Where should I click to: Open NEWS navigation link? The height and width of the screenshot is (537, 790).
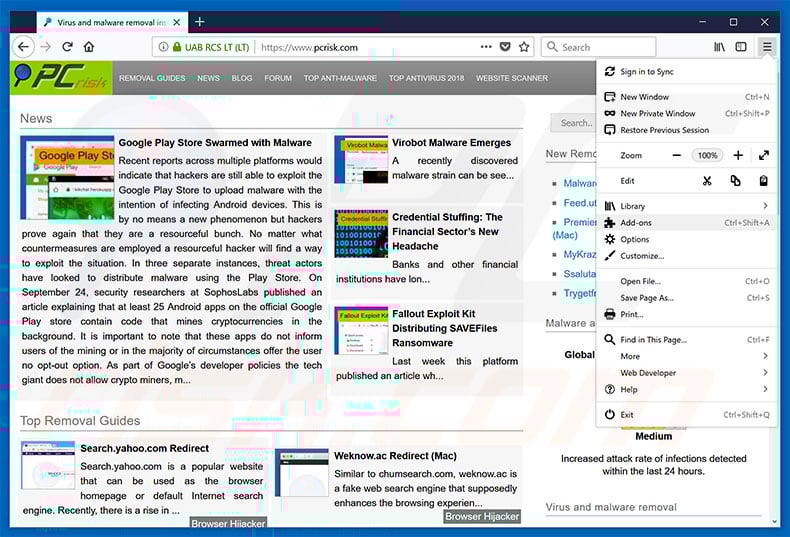point(208,78)
